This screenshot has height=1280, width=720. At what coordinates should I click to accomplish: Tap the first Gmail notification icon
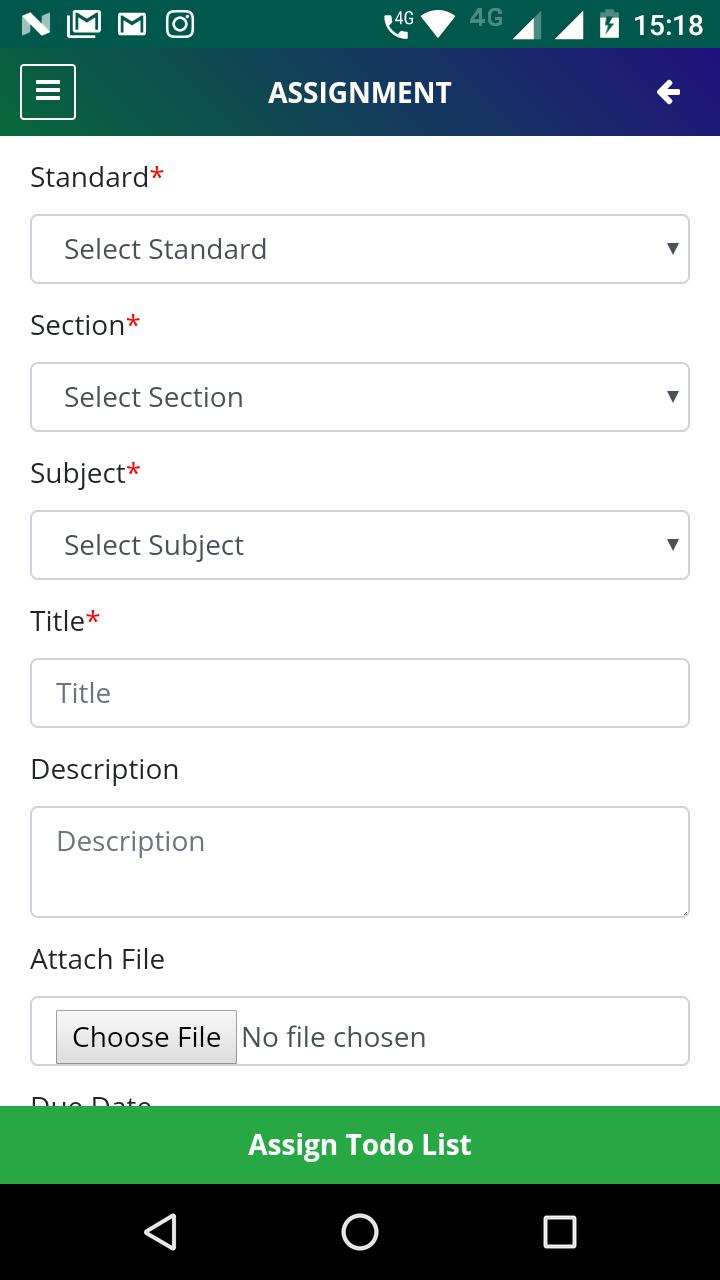(x=84, y=23)
